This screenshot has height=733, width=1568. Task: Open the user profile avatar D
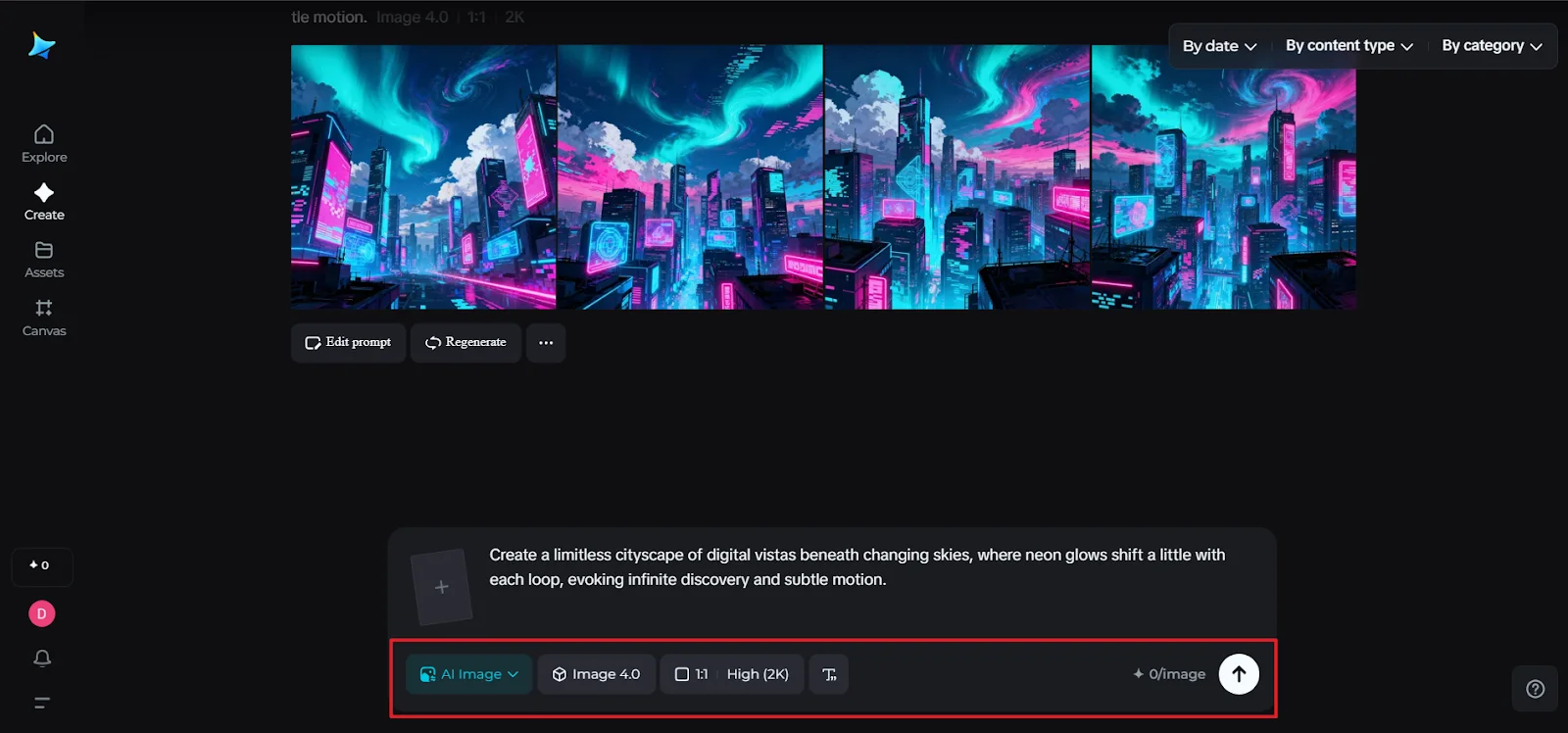(42, 613)
